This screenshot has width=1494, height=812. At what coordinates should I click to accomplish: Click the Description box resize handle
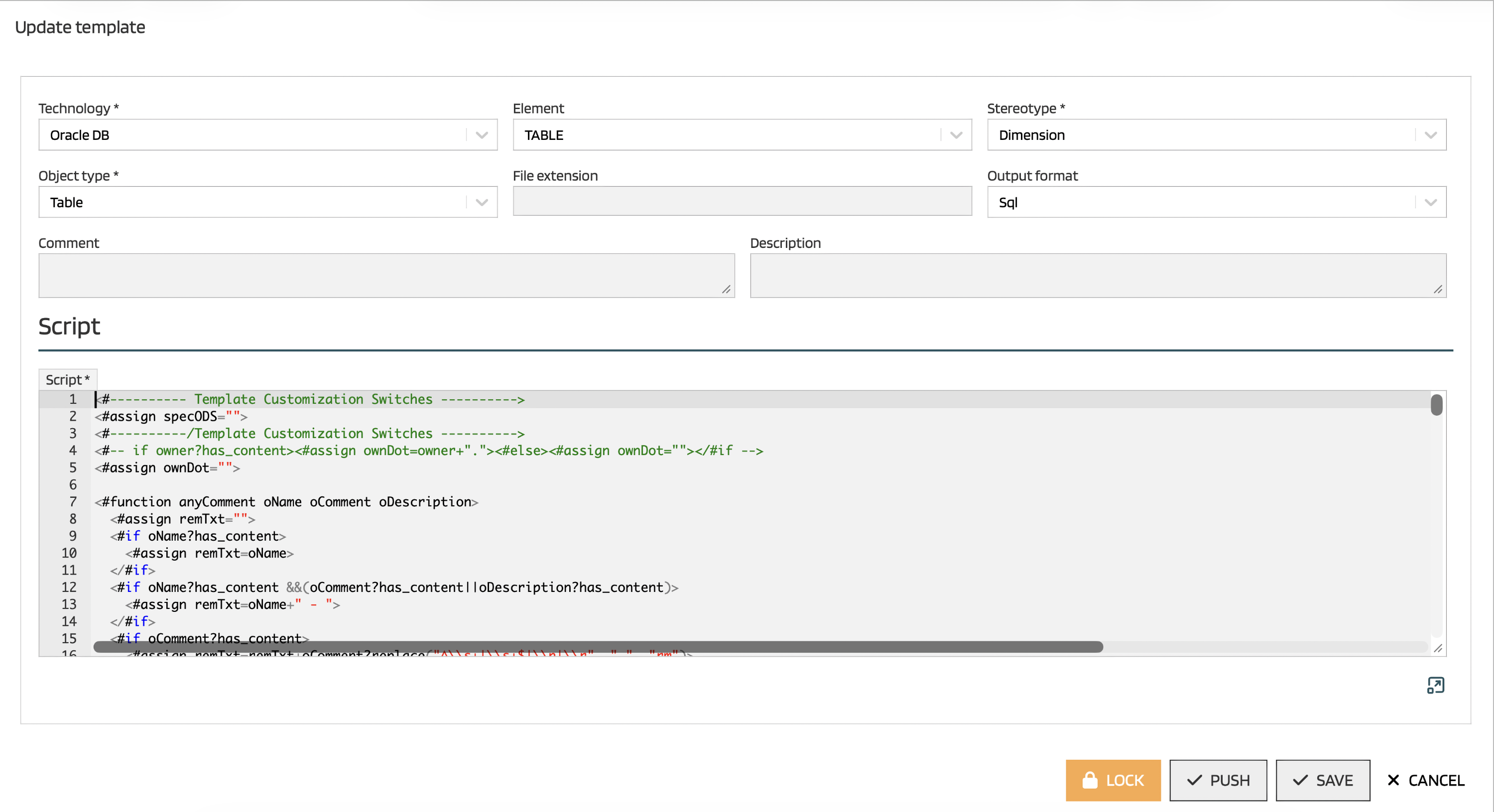tap(1438, 289)
